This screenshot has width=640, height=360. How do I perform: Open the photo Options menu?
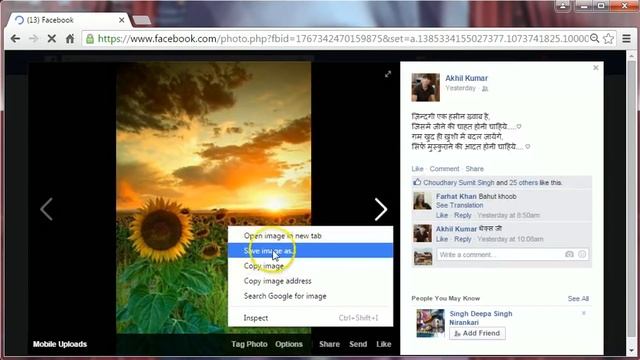tap(289, 344)
